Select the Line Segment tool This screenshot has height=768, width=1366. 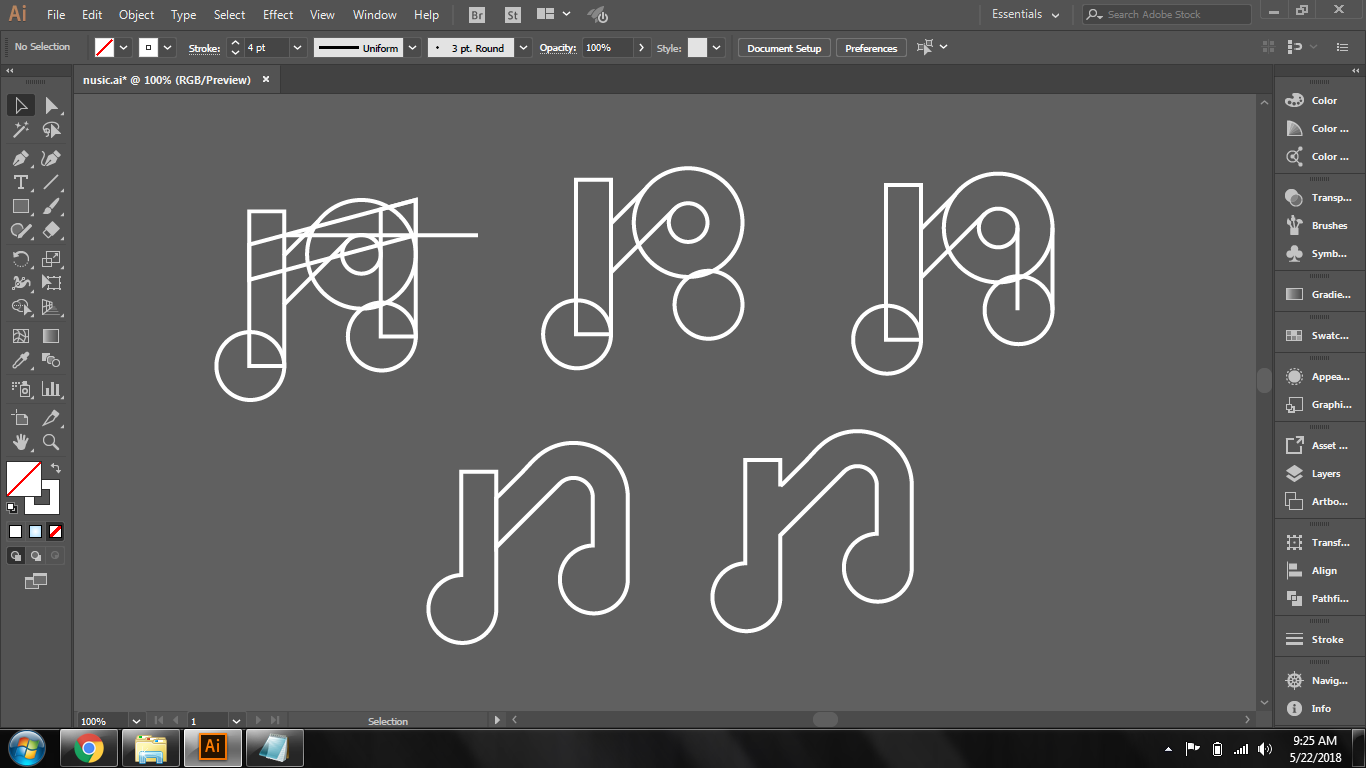[x=51, y=182]
